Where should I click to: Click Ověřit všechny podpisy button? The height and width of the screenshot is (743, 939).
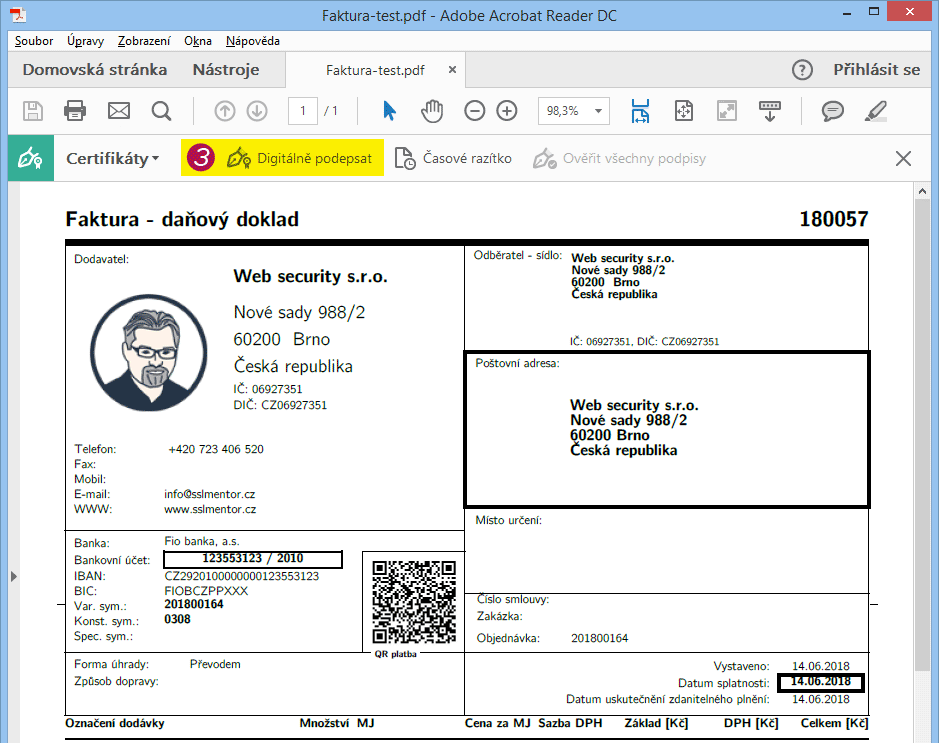[619, 159]
